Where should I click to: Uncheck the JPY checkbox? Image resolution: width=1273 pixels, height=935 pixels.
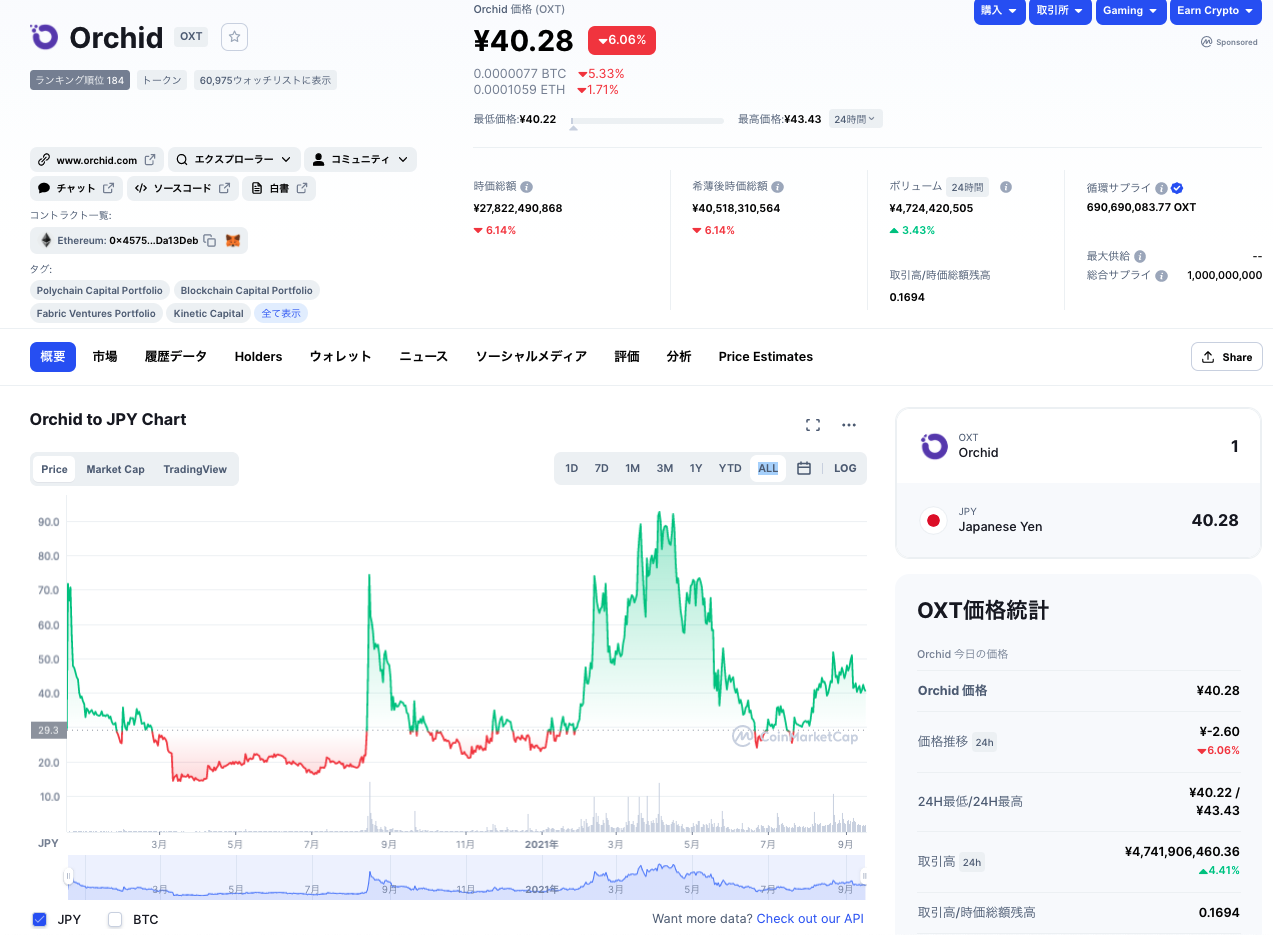[40, 919]
